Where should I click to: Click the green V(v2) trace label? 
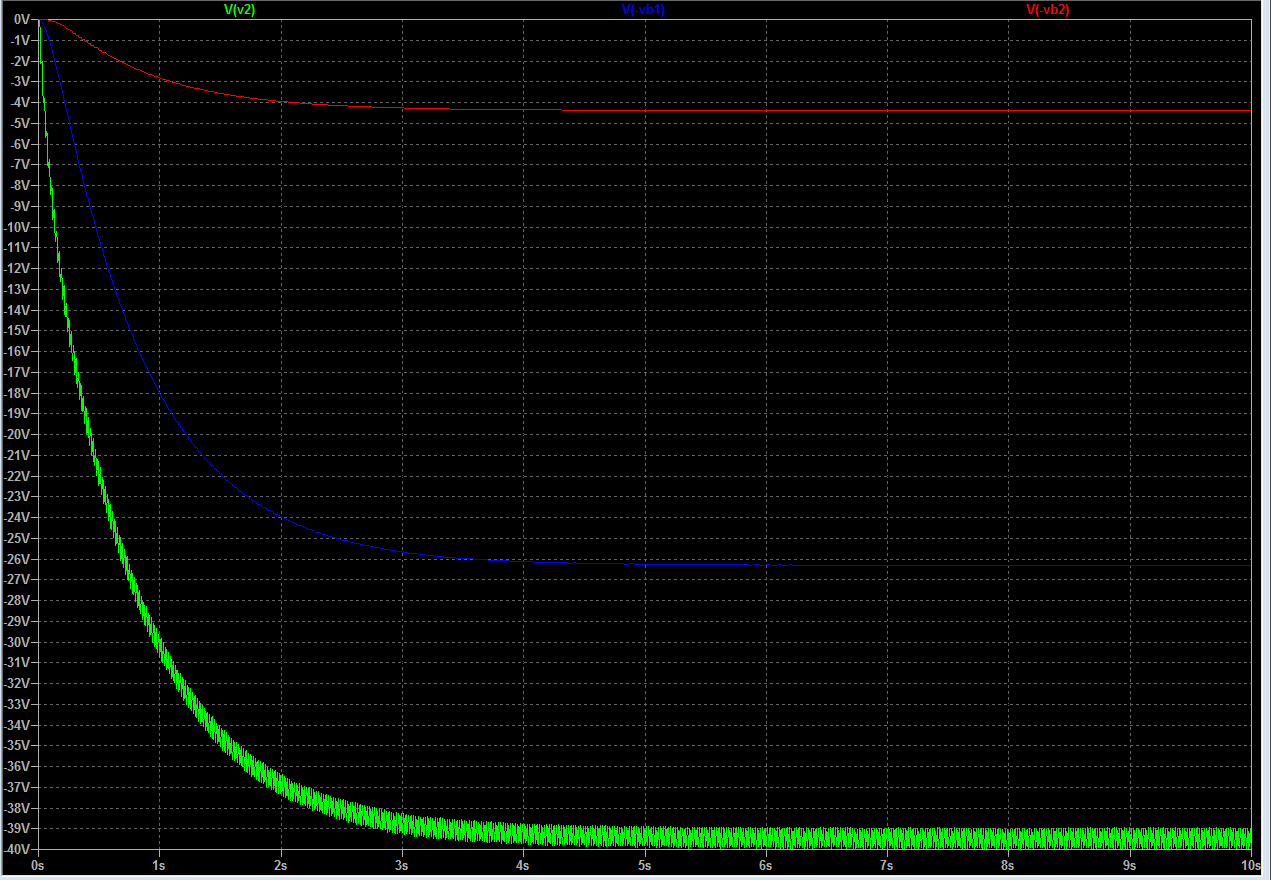[240, 9]
